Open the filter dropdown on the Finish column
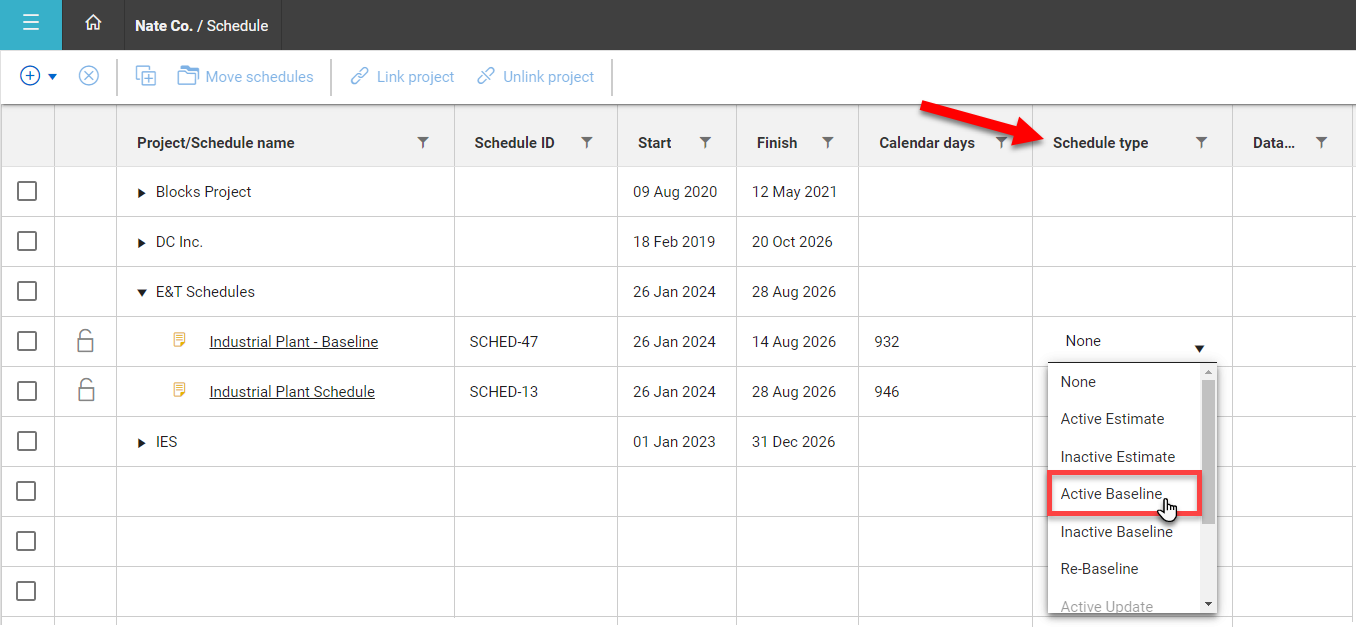Viewport: 1356px width, 627px height. [x=827, y=142]
